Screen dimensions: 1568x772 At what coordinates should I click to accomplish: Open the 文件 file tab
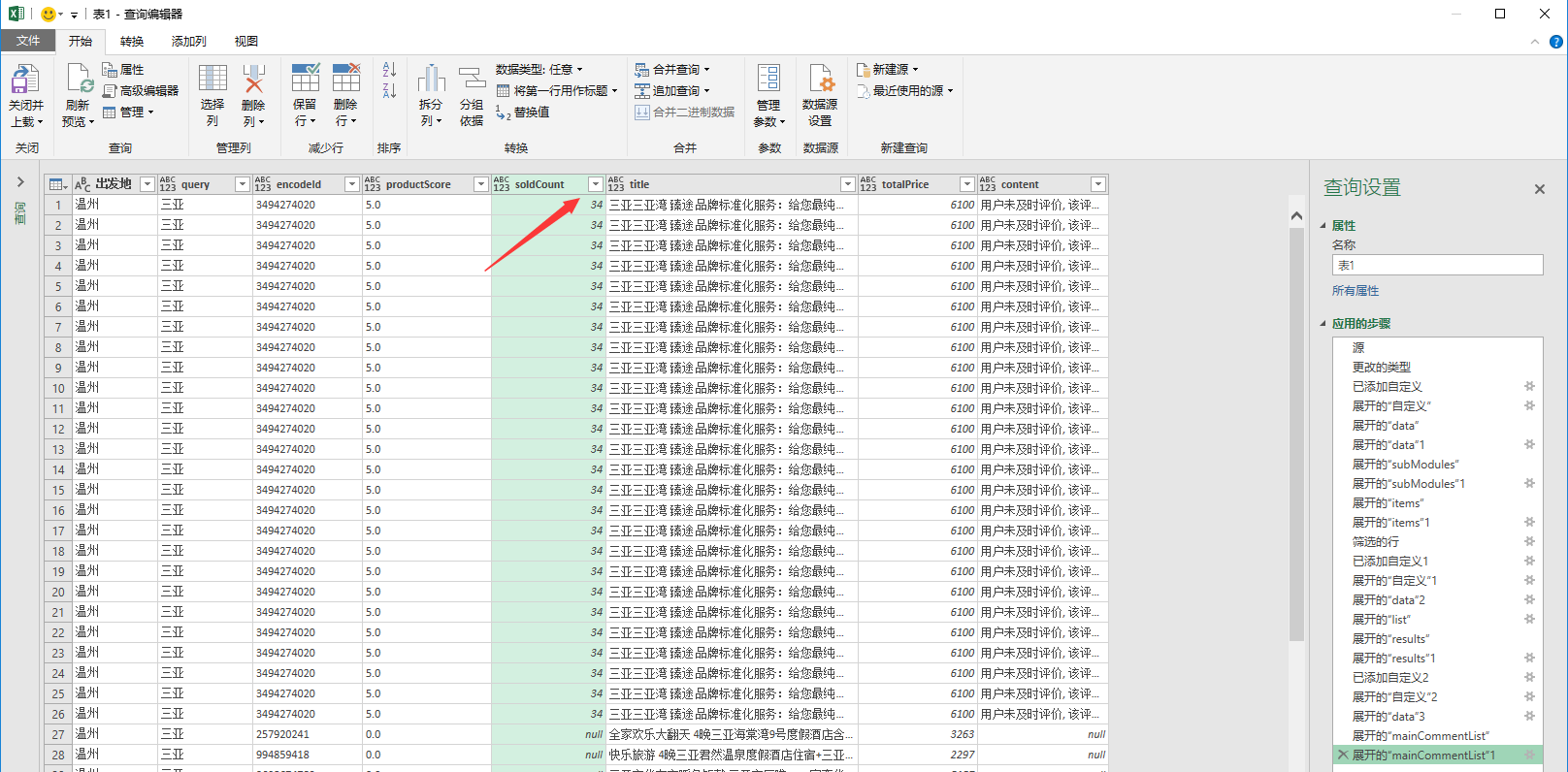pos(28,41)
